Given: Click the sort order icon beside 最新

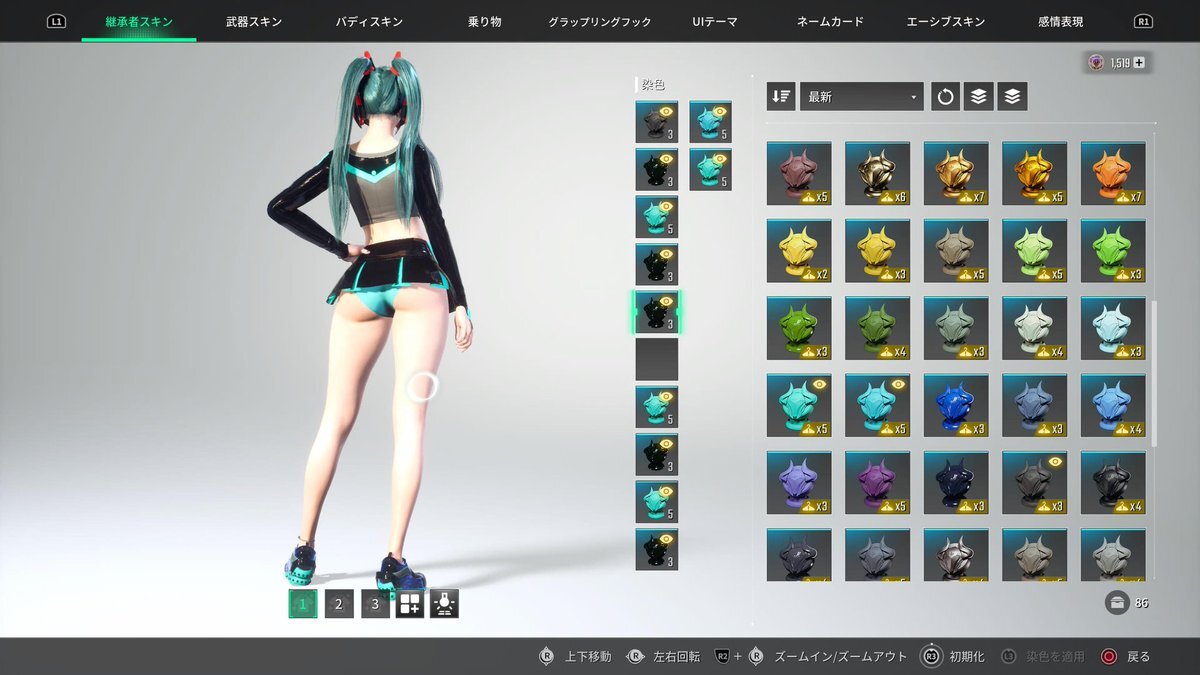Looking at the screenshot, I should pyautogui.click(x=781, y=96).
